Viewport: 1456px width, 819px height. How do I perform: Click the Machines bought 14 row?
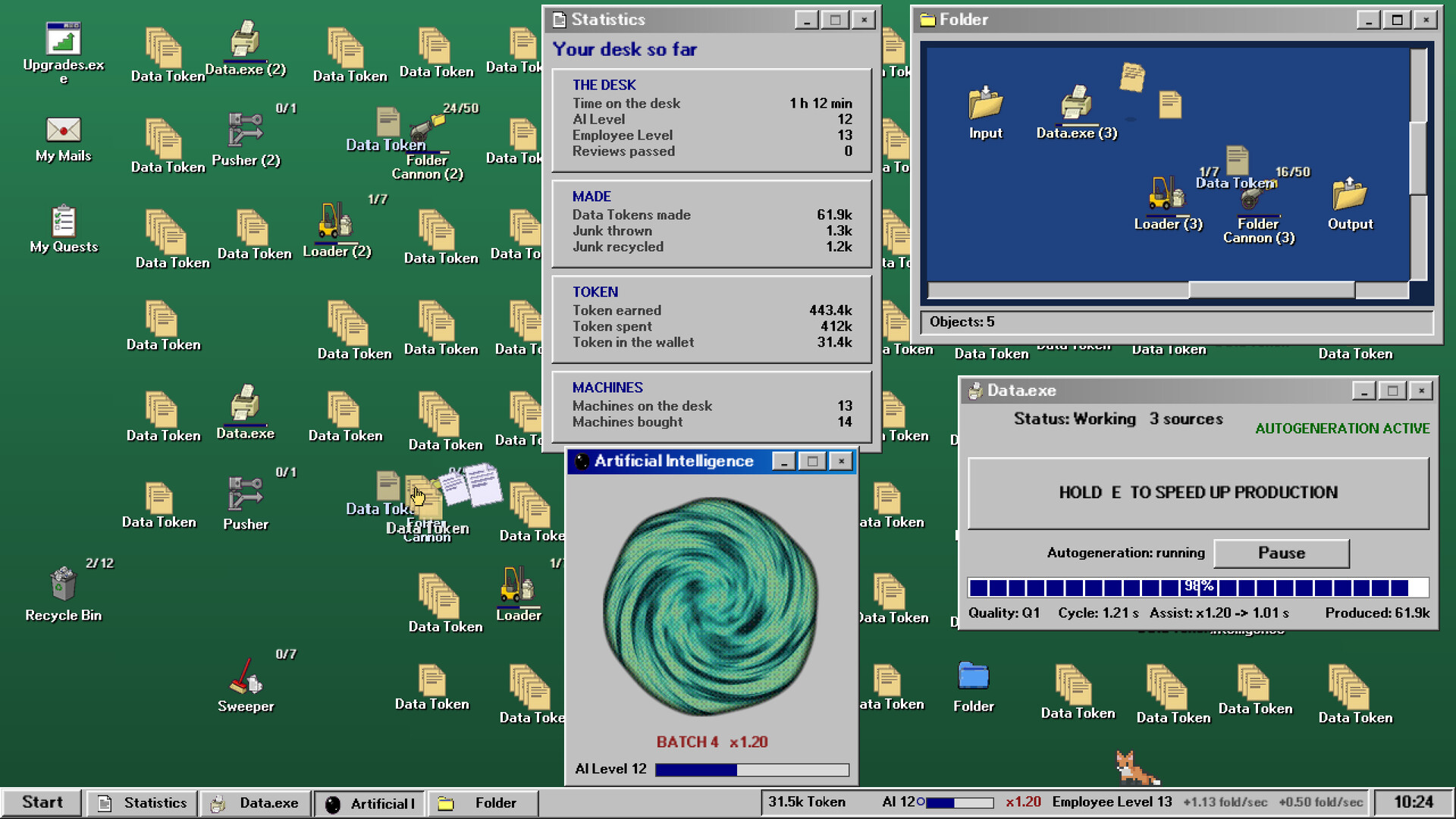pos(712,422)
